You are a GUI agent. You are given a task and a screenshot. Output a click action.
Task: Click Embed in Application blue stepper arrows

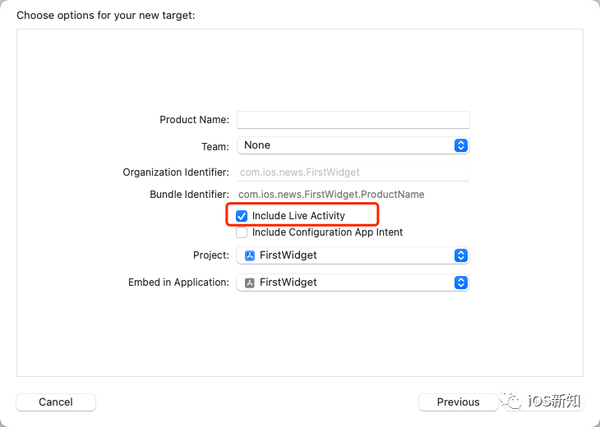coord(461,282)
